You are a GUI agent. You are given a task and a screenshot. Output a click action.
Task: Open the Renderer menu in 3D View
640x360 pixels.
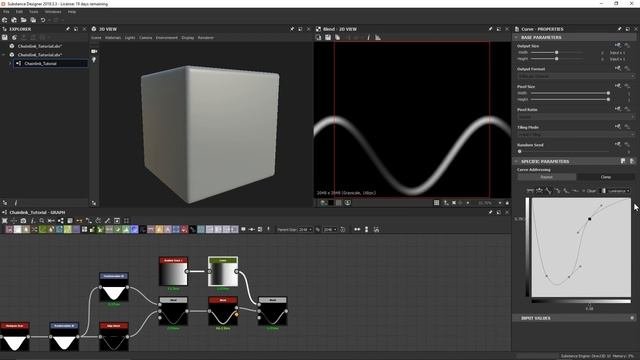206,38
